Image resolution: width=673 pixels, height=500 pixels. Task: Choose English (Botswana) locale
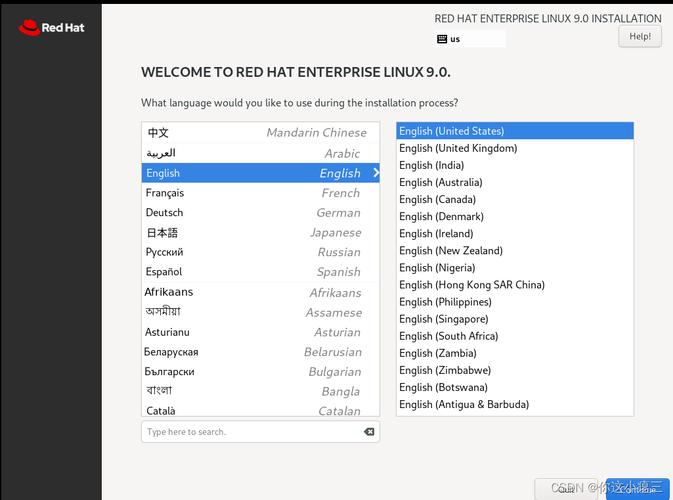pos(515,387)
